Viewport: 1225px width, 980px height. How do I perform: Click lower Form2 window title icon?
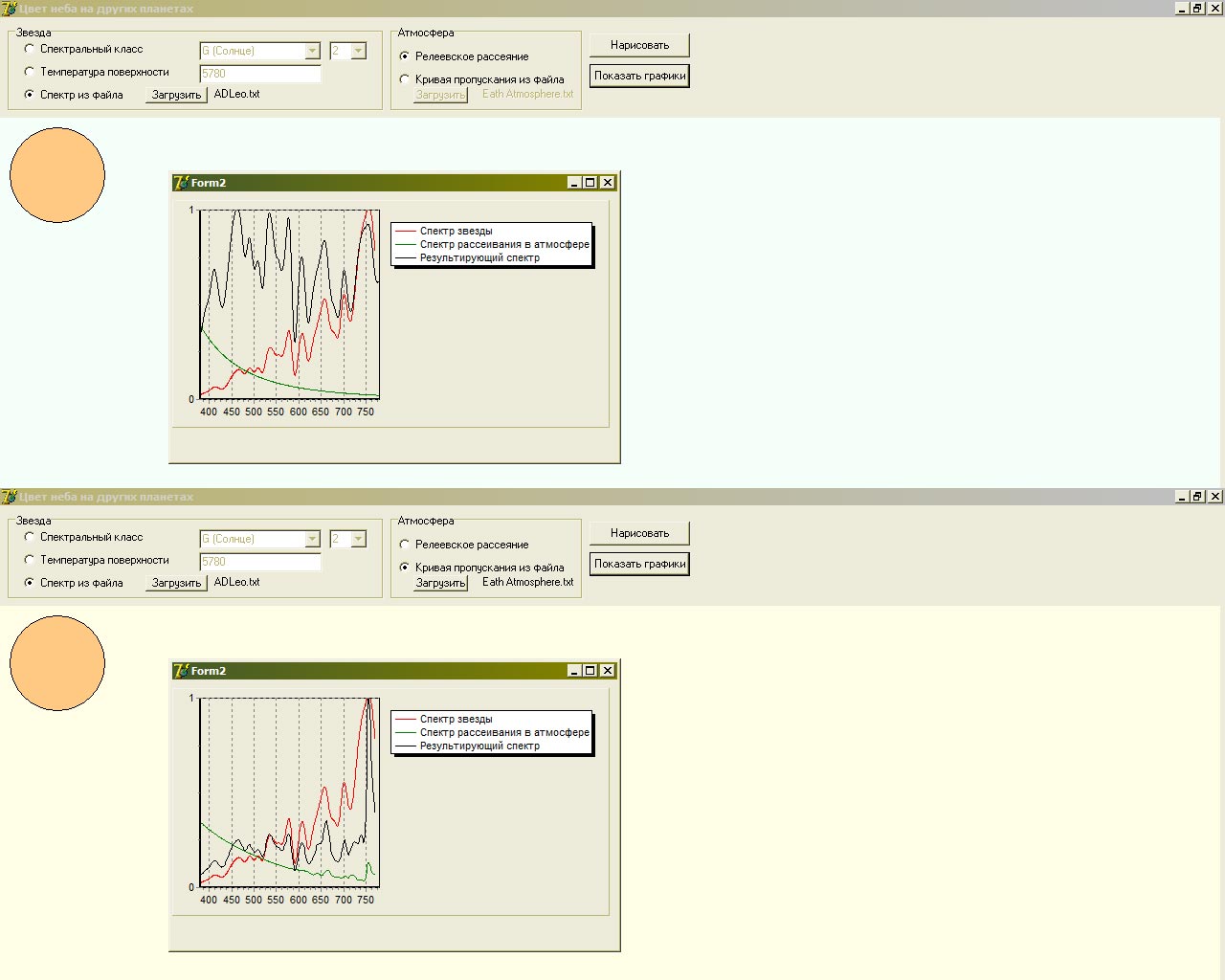click(181, 671)
